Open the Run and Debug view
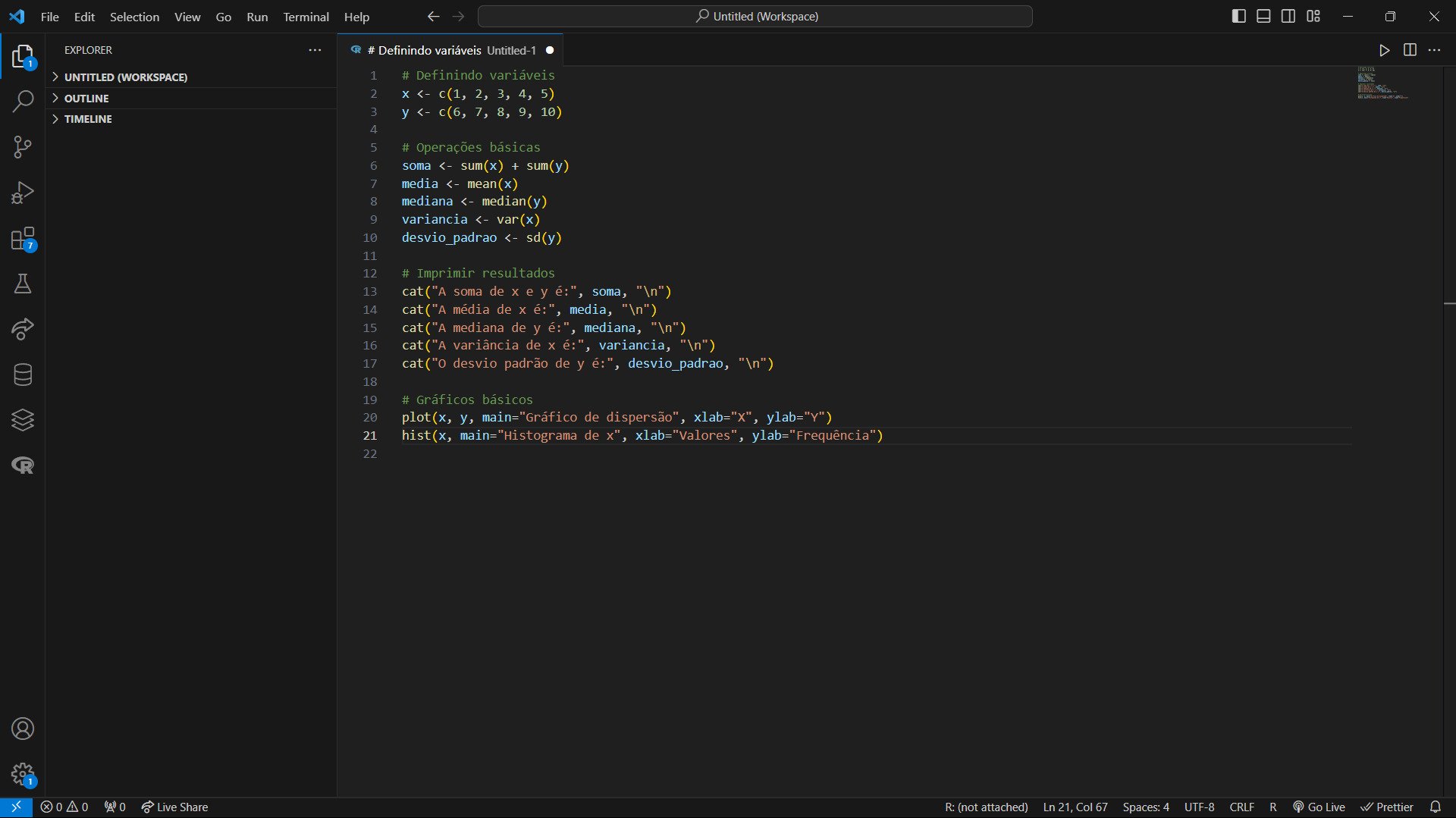This screenshot has width=1456, height=818. [x=23, y=193]
